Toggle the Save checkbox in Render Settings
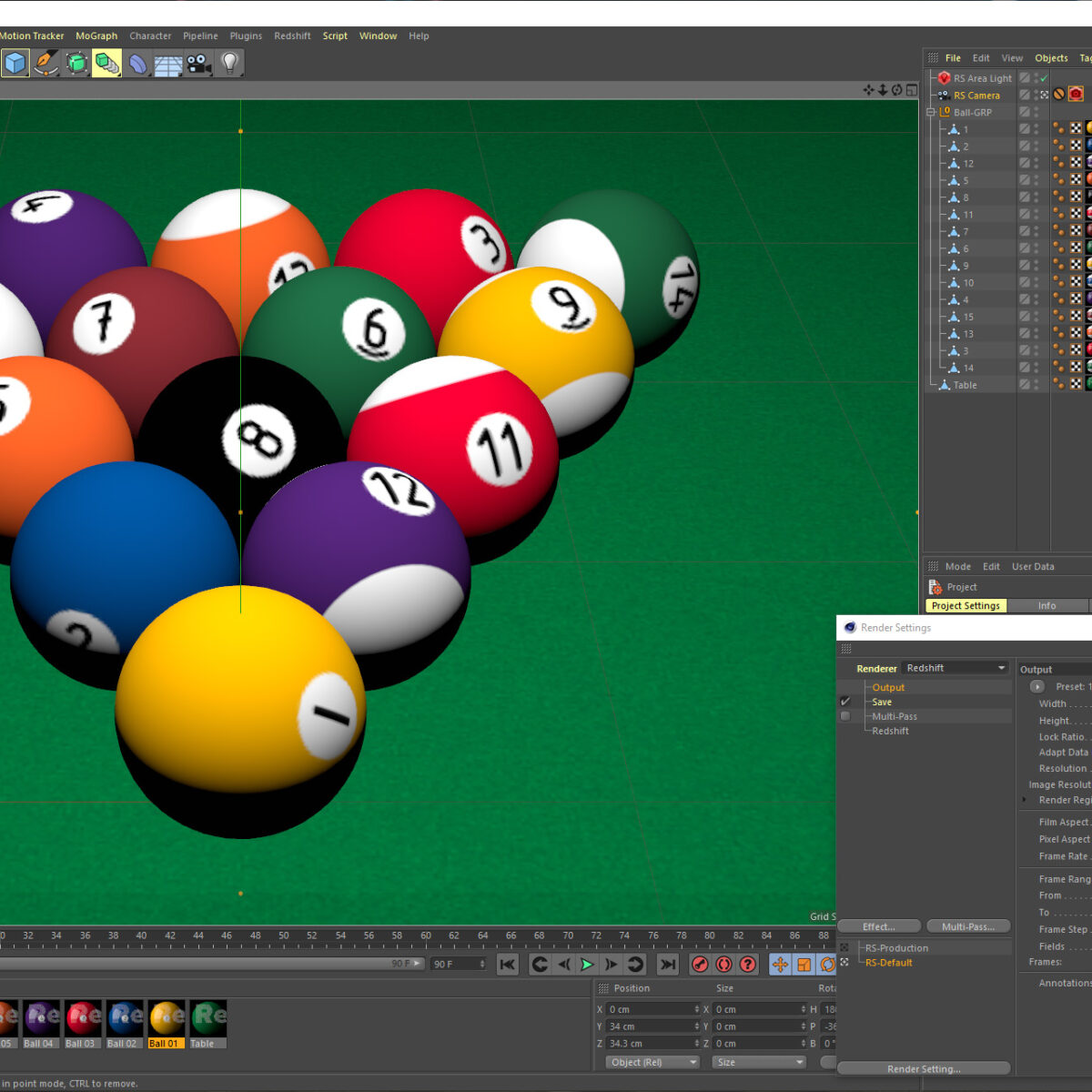The height and width of the screenshot is (1092, 1092). tap(845, 702)
